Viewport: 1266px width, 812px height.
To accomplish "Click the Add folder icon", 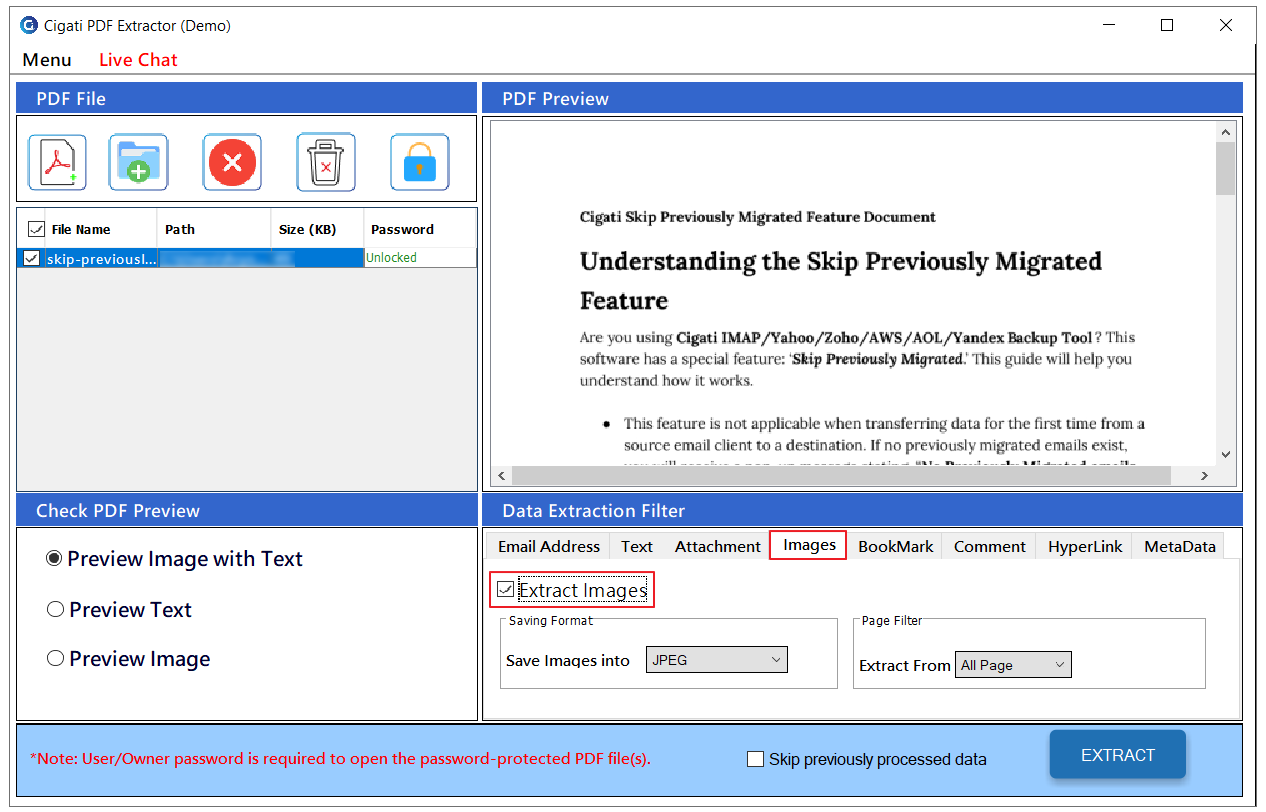I will tap(138, 162).
